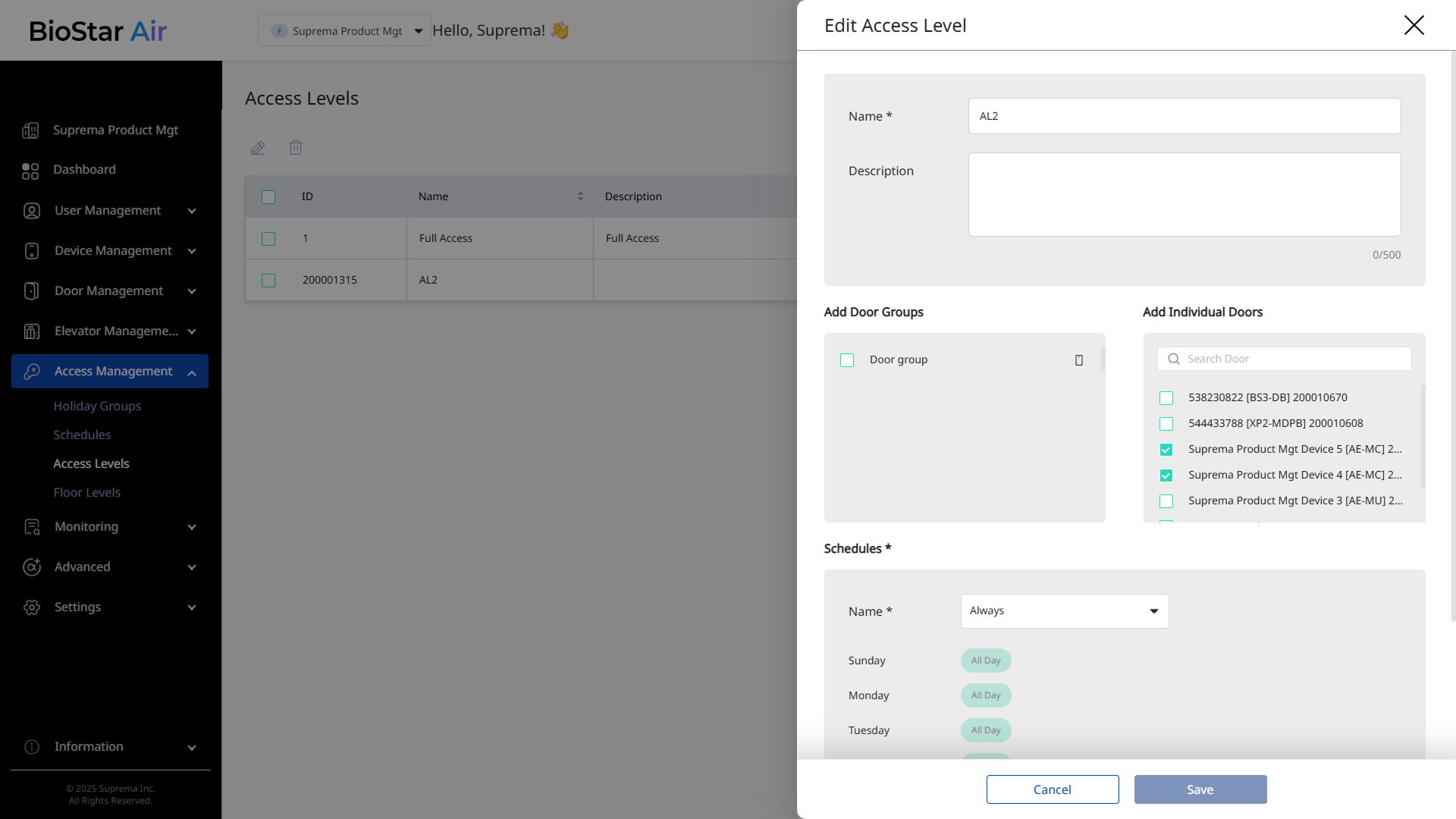Click the magnifier icon in Search Door
1456x819 pixels.
click(1174, 359)
